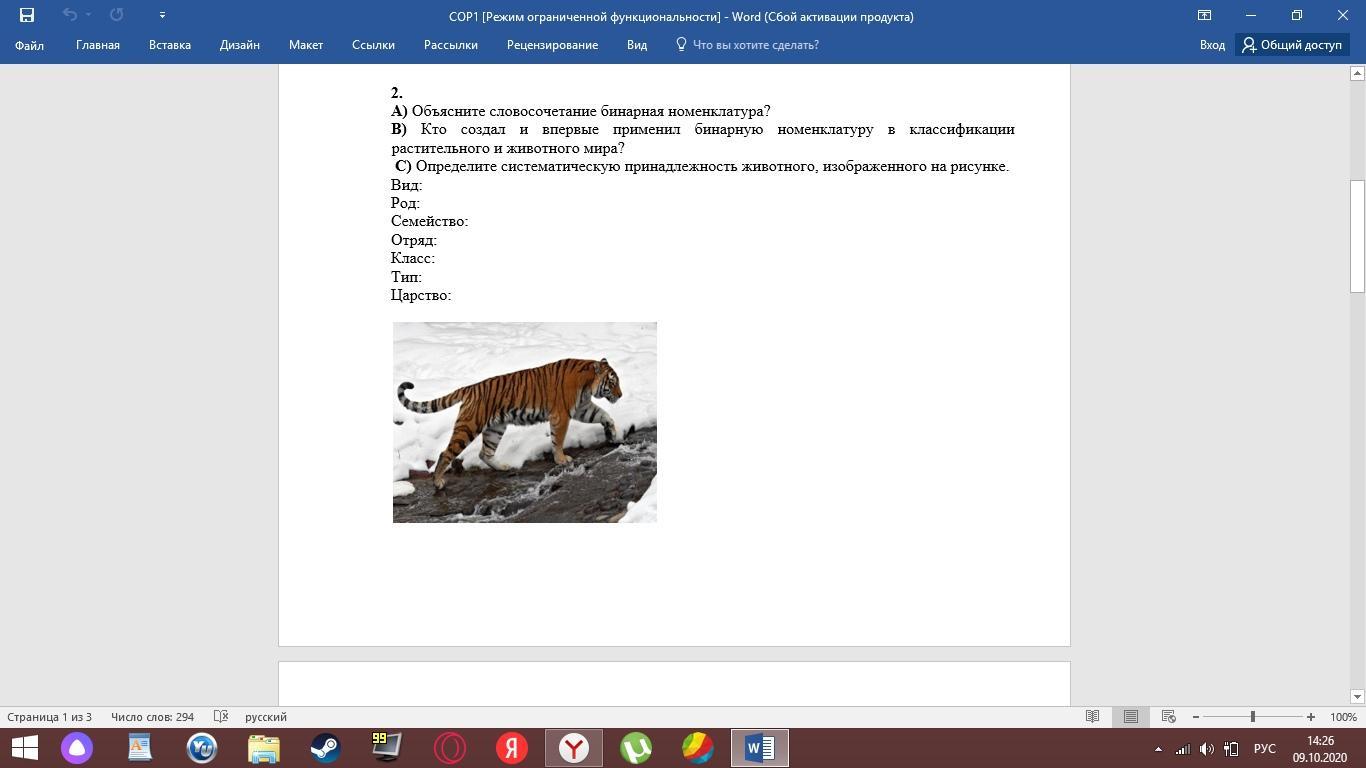The height and width of the screenshot is (768, 1366).
Task: Click the volume speaker tray icon
Action: point(1207,749)
